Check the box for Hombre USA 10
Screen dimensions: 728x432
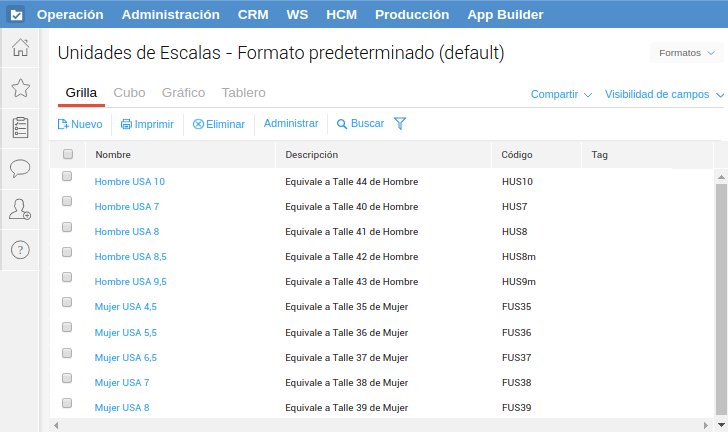pyautogui.click(x=68, y=177)
